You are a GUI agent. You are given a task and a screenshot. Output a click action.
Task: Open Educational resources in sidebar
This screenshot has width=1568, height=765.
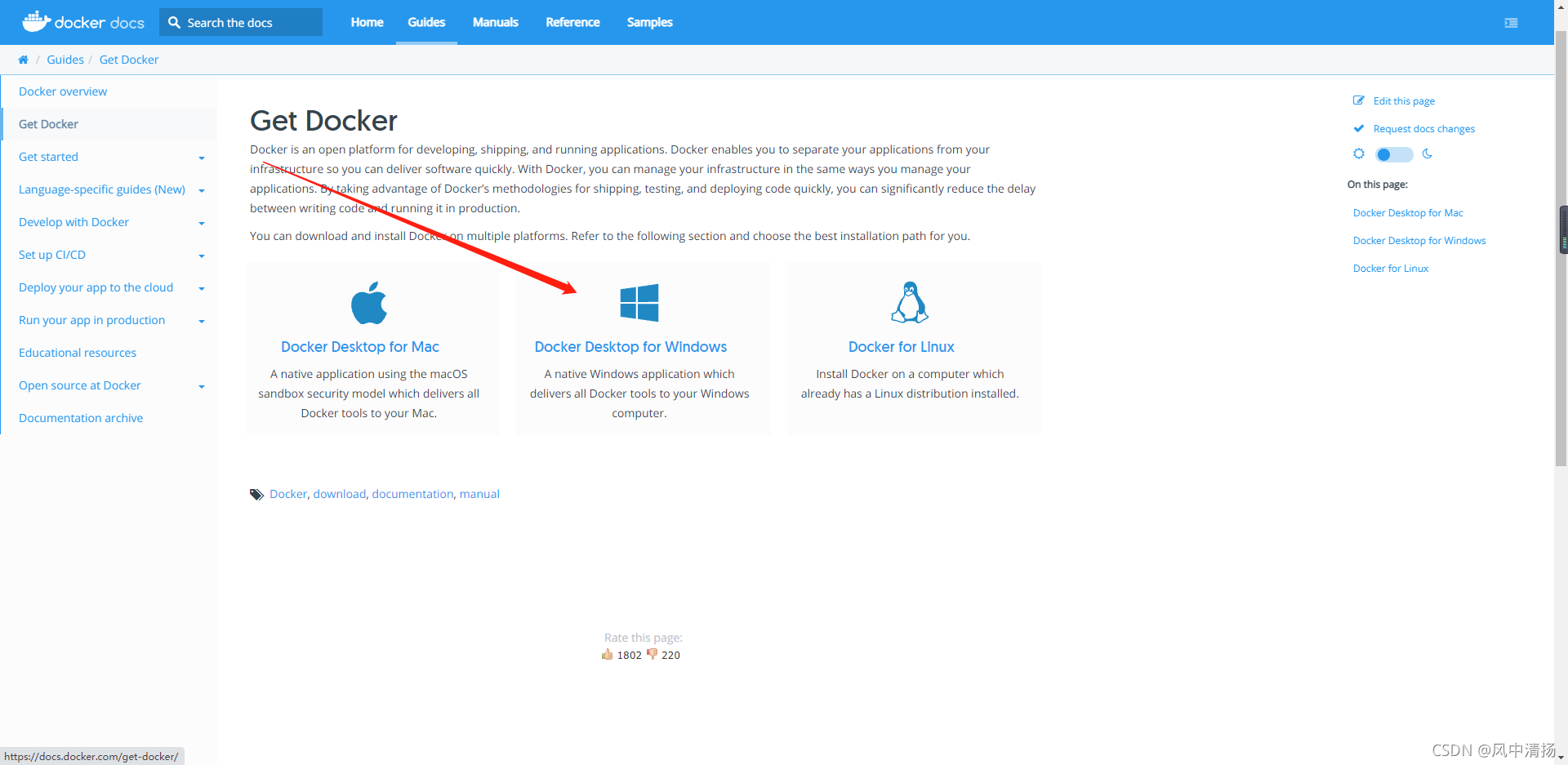pos(78,353)
